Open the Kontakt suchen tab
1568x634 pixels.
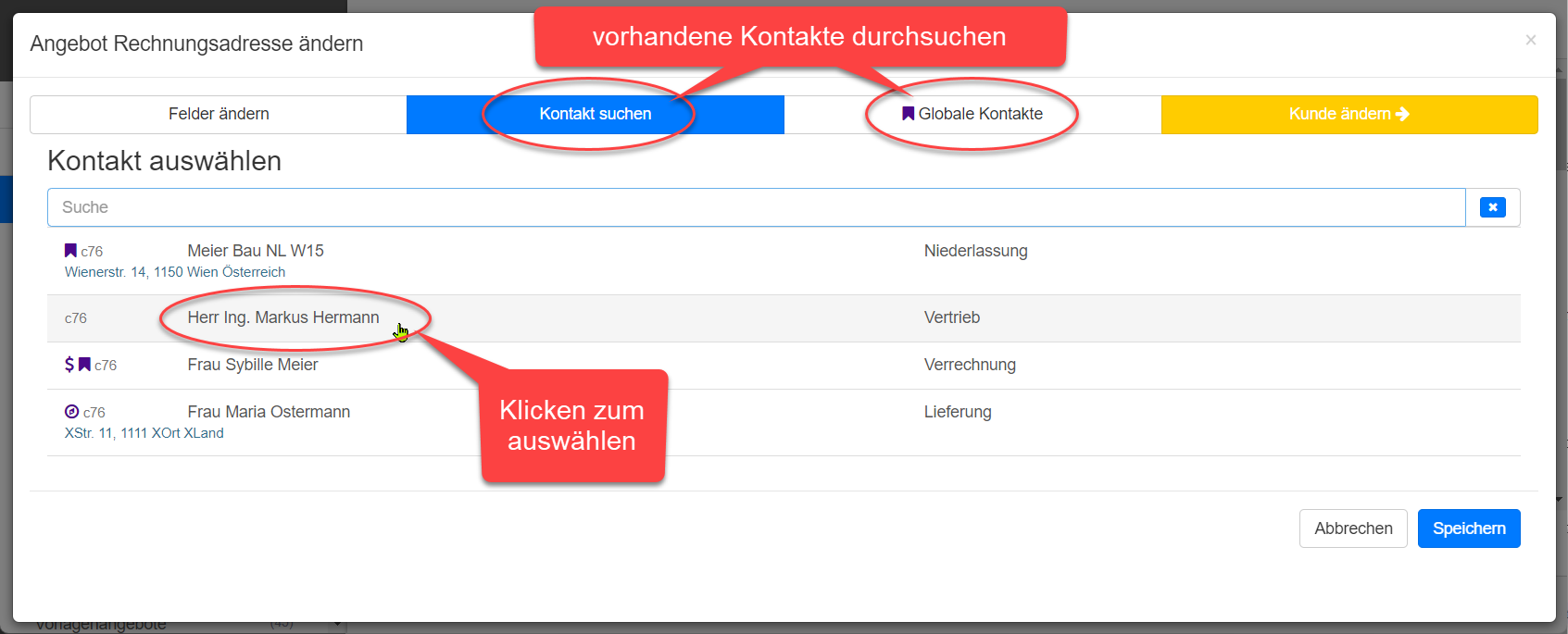click(x=595, y=114)
